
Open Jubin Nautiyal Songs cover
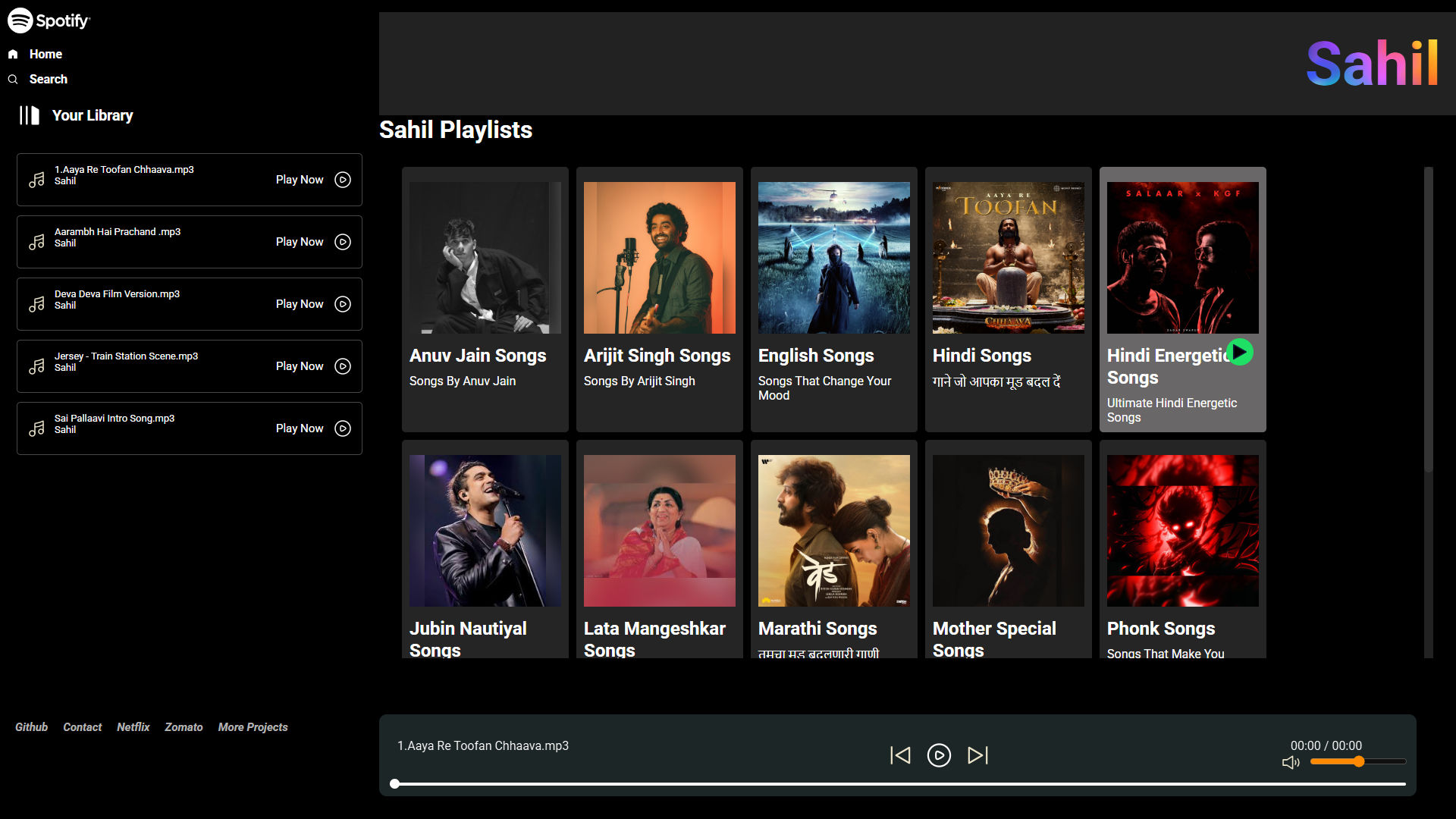point(485,531)
